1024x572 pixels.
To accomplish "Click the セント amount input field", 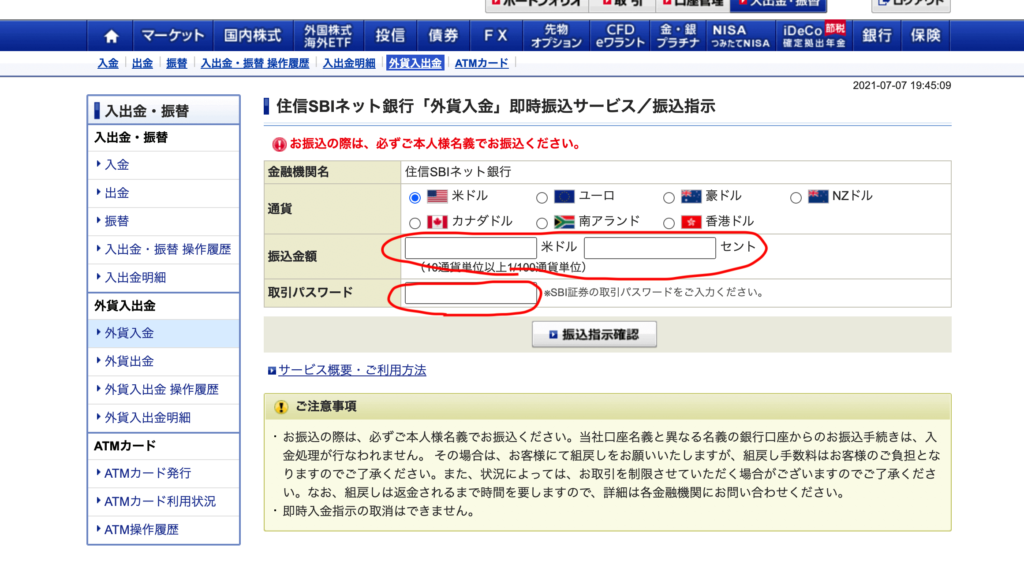I will [x=650, y=248].
